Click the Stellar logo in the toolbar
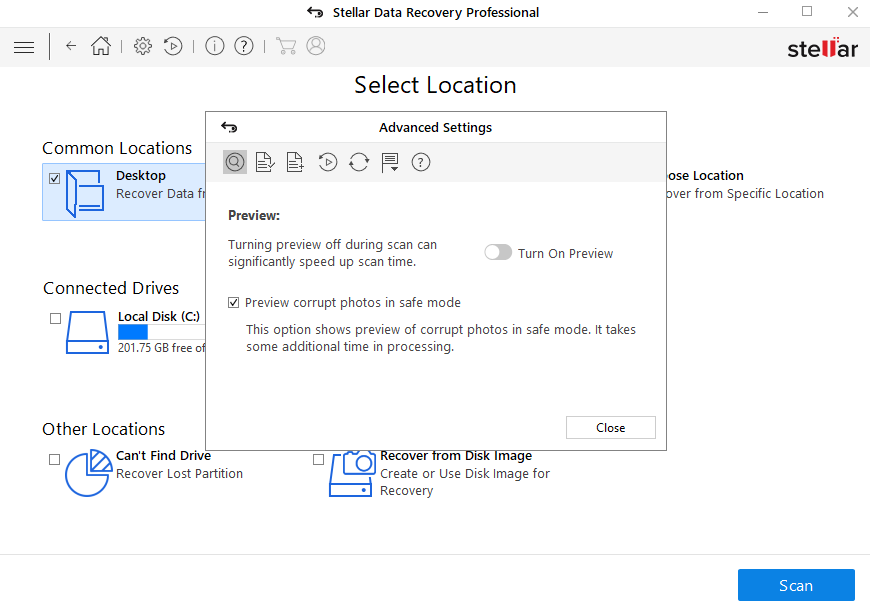The image size is (870, 614). coord(822,48)
